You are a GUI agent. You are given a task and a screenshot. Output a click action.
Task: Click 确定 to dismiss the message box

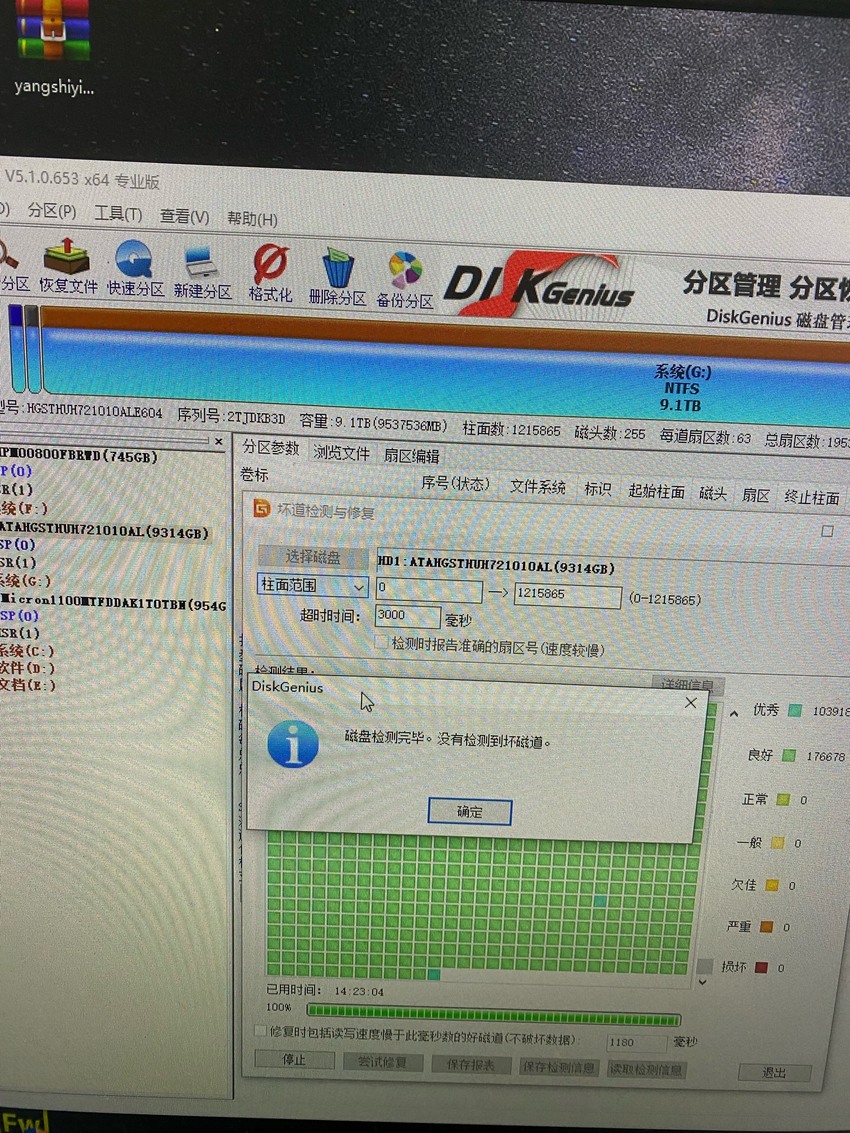[470, 811]
